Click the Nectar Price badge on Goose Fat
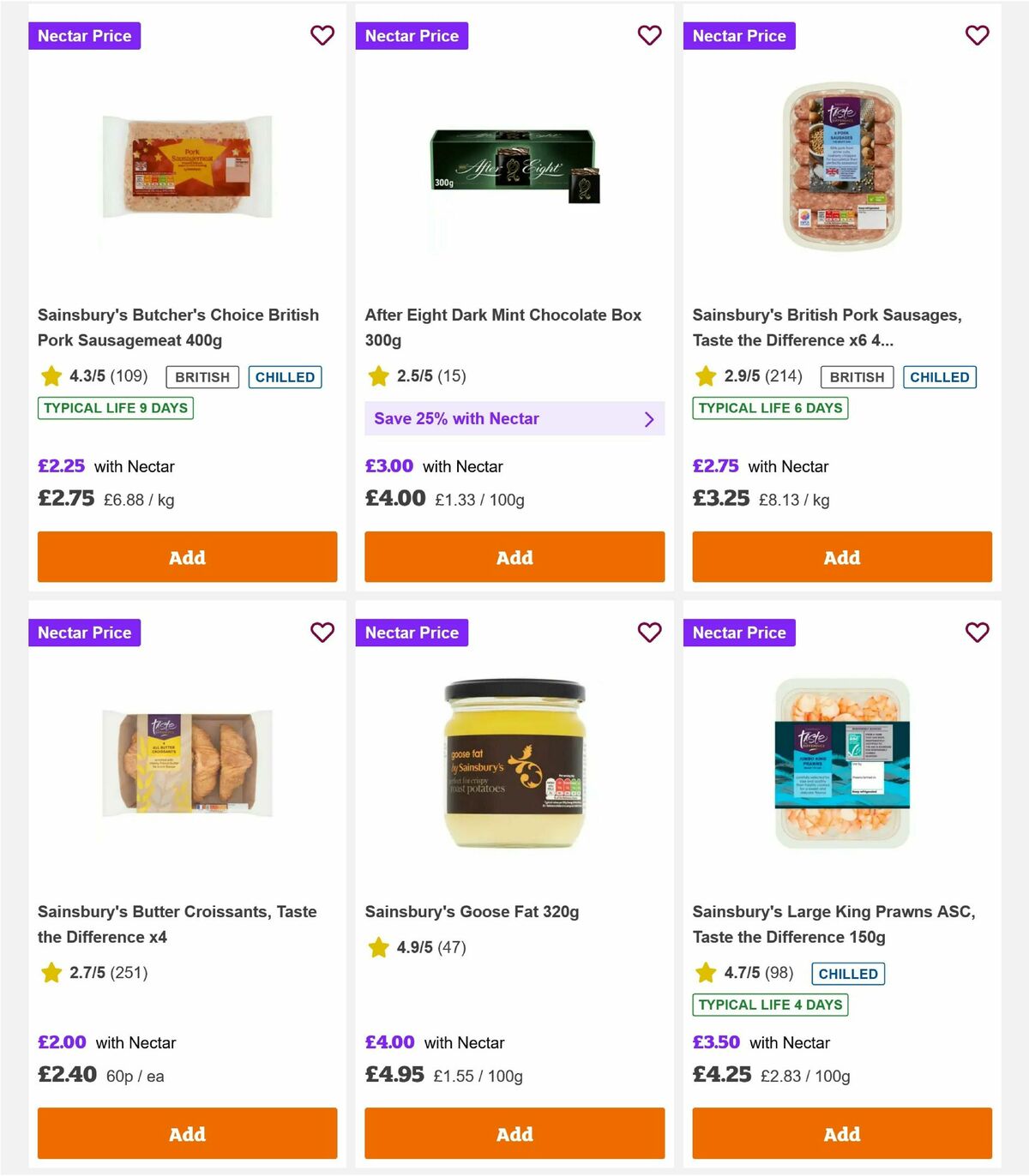1029x1176 pixels. click(x=412, y=633)
